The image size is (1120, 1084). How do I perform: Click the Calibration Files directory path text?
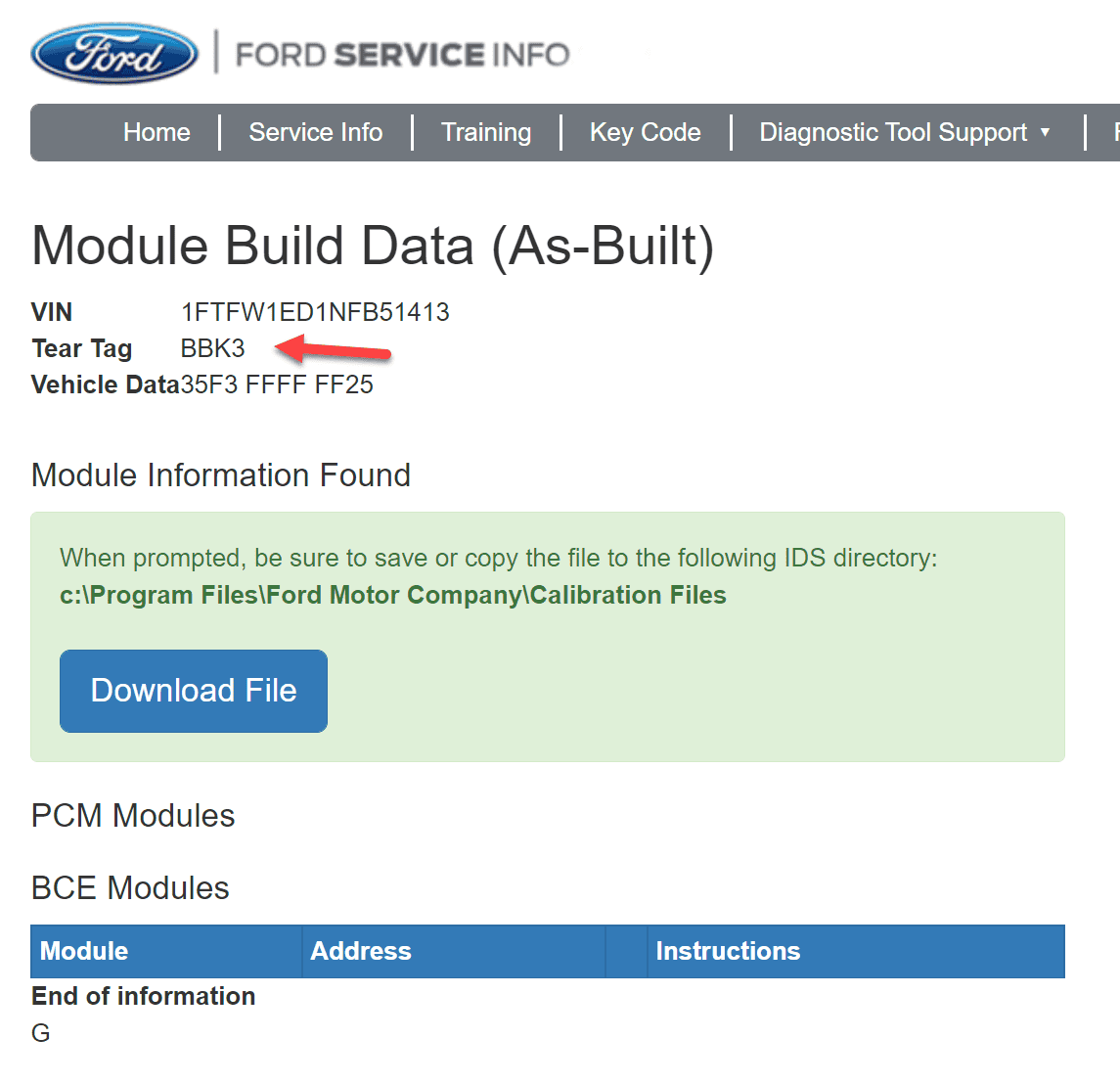point(391,595)
